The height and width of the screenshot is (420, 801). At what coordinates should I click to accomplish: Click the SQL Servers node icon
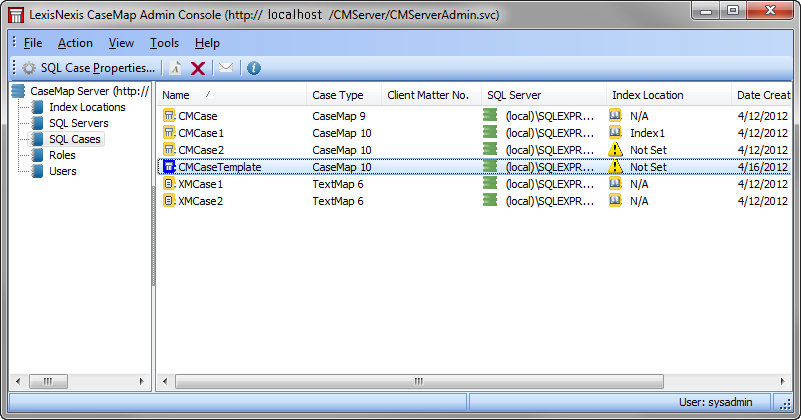click(x=37, y=123)
